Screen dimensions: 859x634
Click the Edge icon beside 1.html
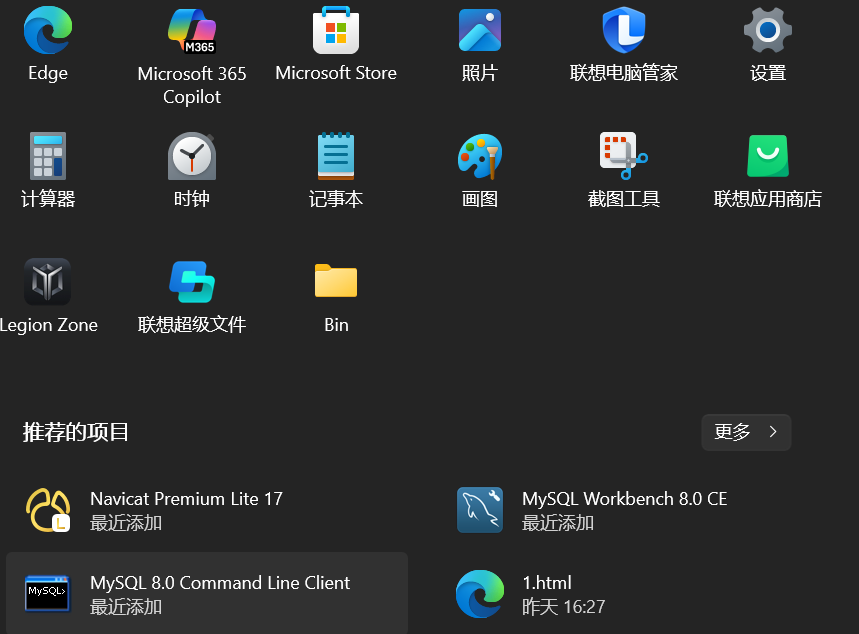point(480,594)
